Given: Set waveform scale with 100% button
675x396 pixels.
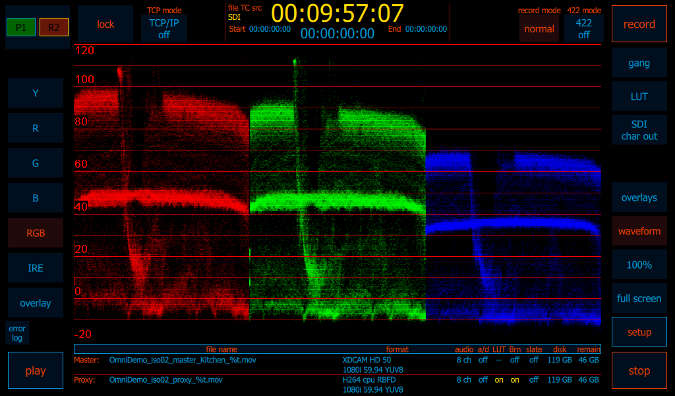Looking at the screenshot, I should pos(639,265).
